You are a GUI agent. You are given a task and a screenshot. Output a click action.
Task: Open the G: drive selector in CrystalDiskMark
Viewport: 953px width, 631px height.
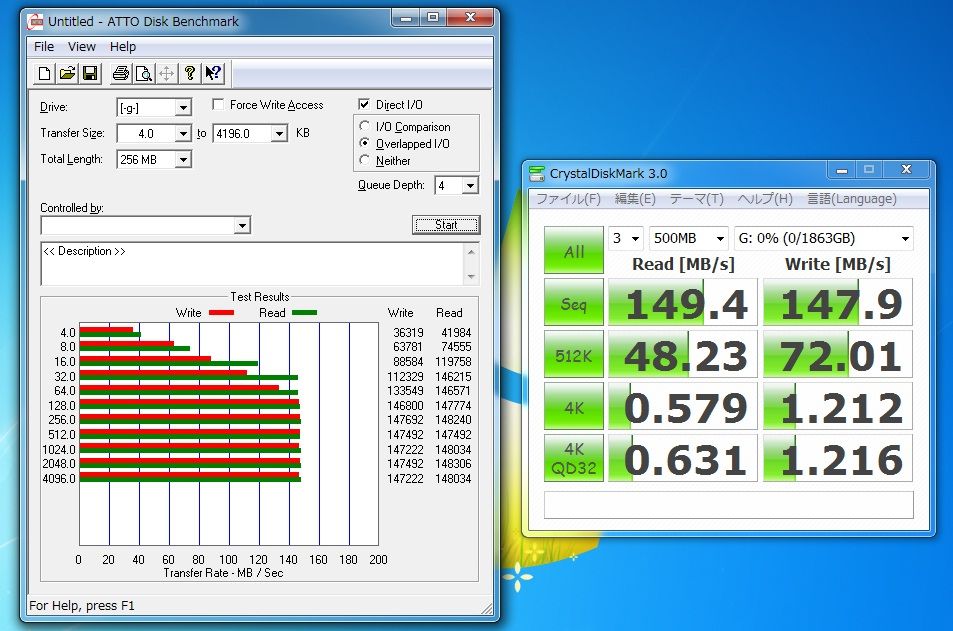pos(824,238)
